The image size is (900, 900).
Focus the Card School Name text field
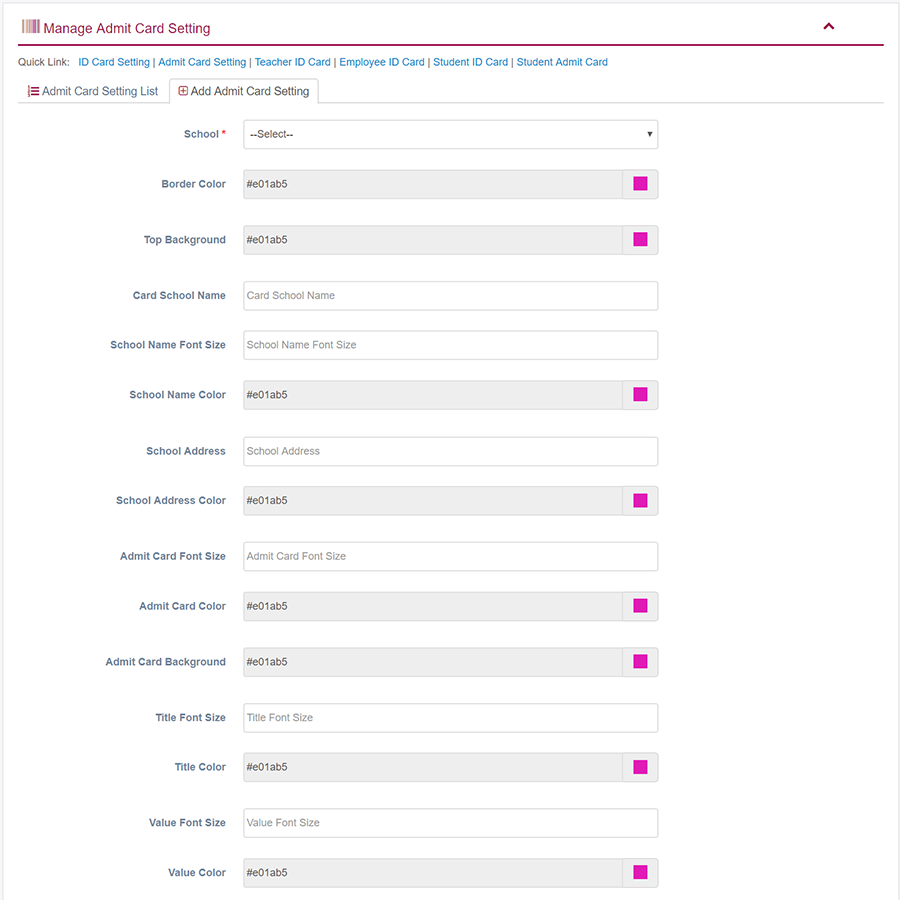pos(450,296)
